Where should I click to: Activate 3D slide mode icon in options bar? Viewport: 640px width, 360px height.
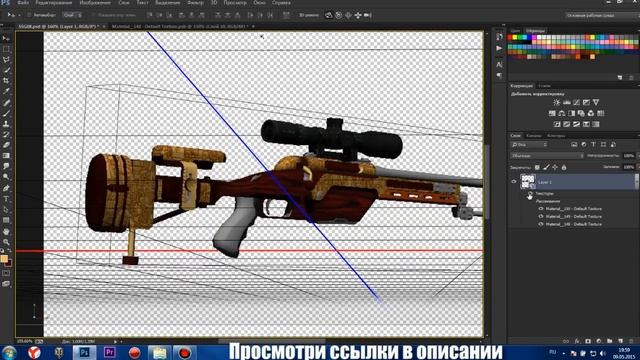358,15
